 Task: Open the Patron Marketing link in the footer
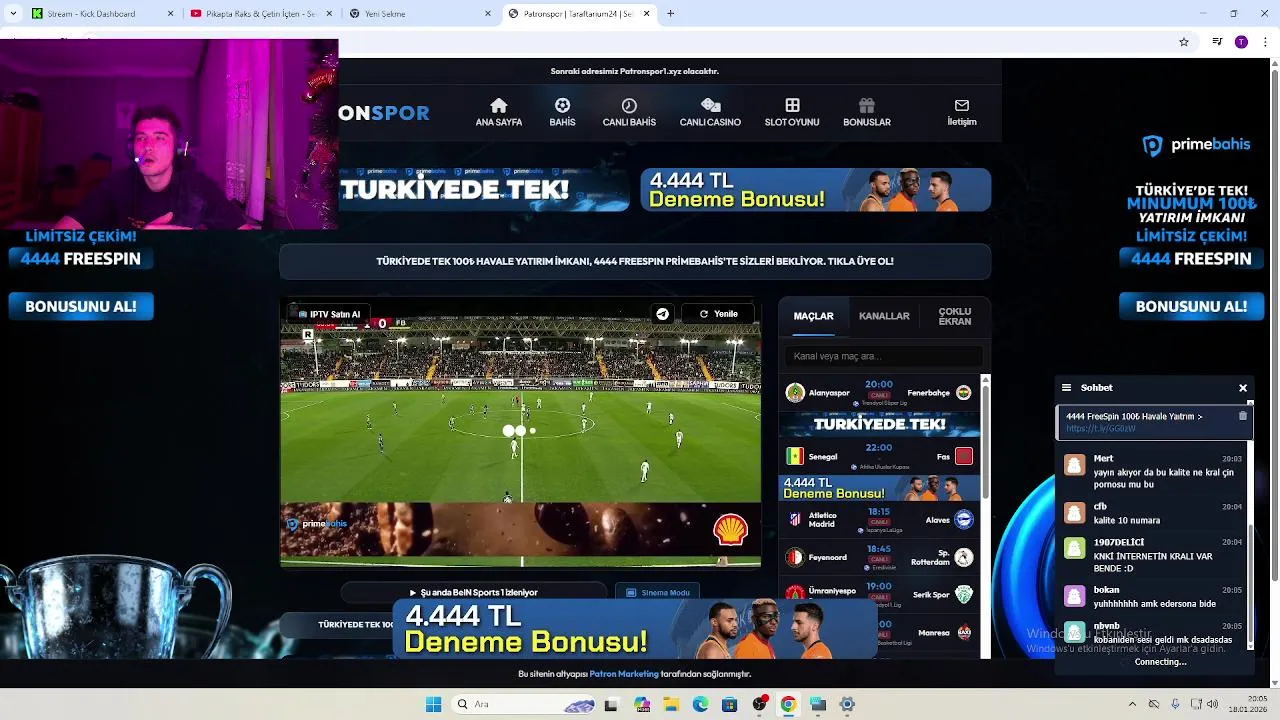[624, 674]
